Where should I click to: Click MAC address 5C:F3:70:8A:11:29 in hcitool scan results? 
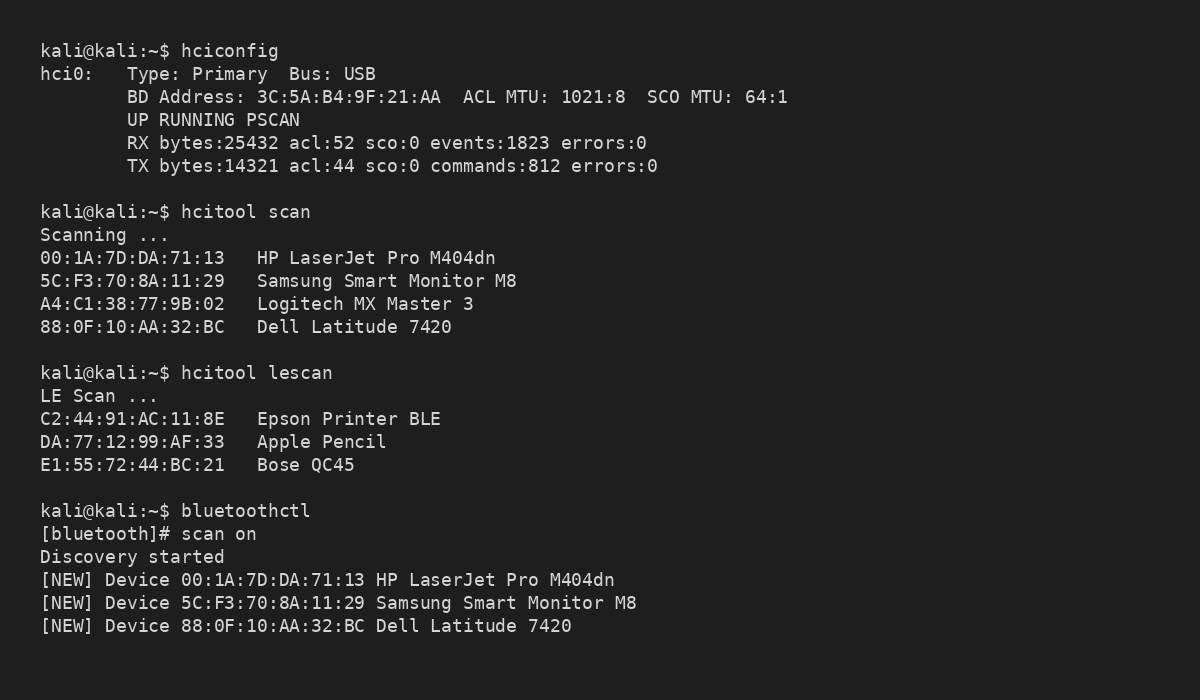(132, 281)
